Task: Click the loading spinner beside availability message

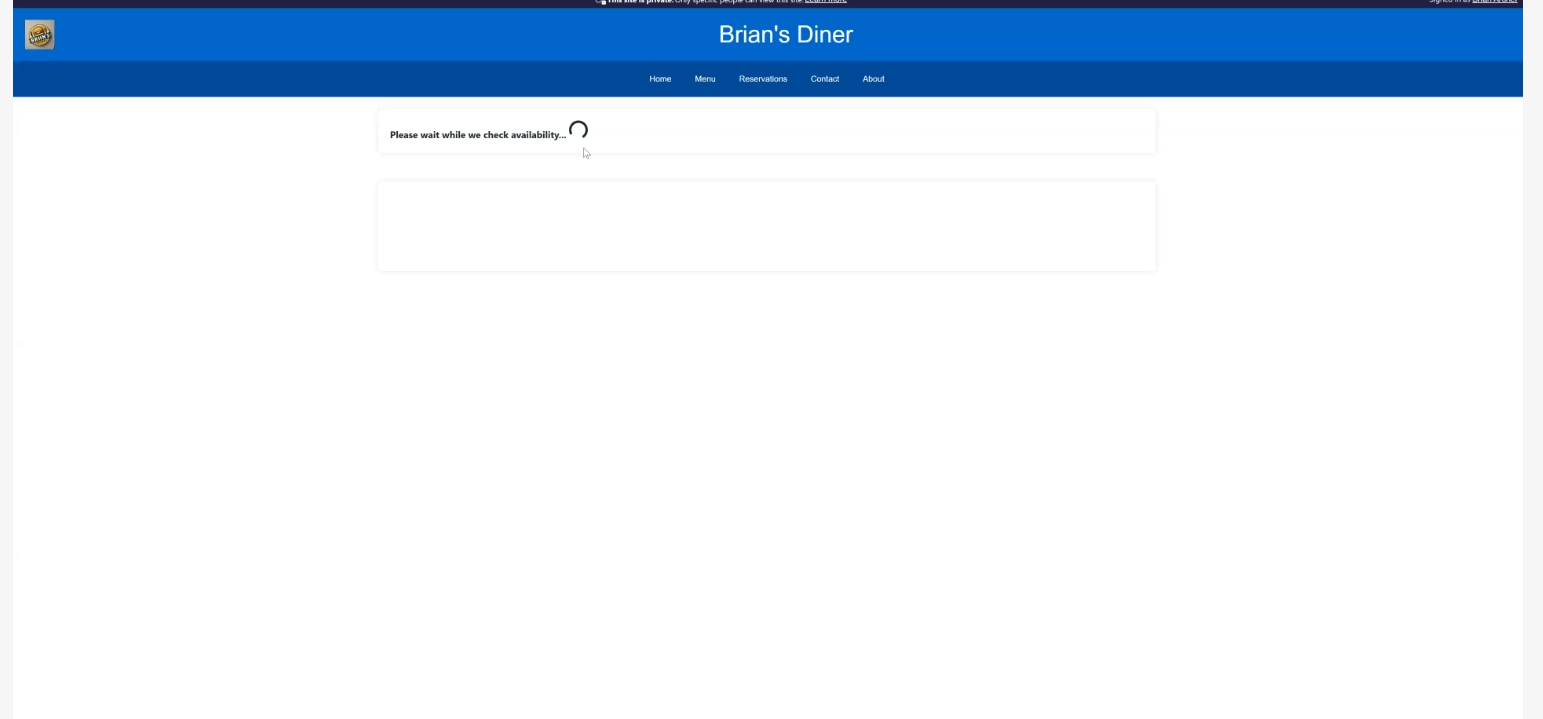Action: point(578,130)
